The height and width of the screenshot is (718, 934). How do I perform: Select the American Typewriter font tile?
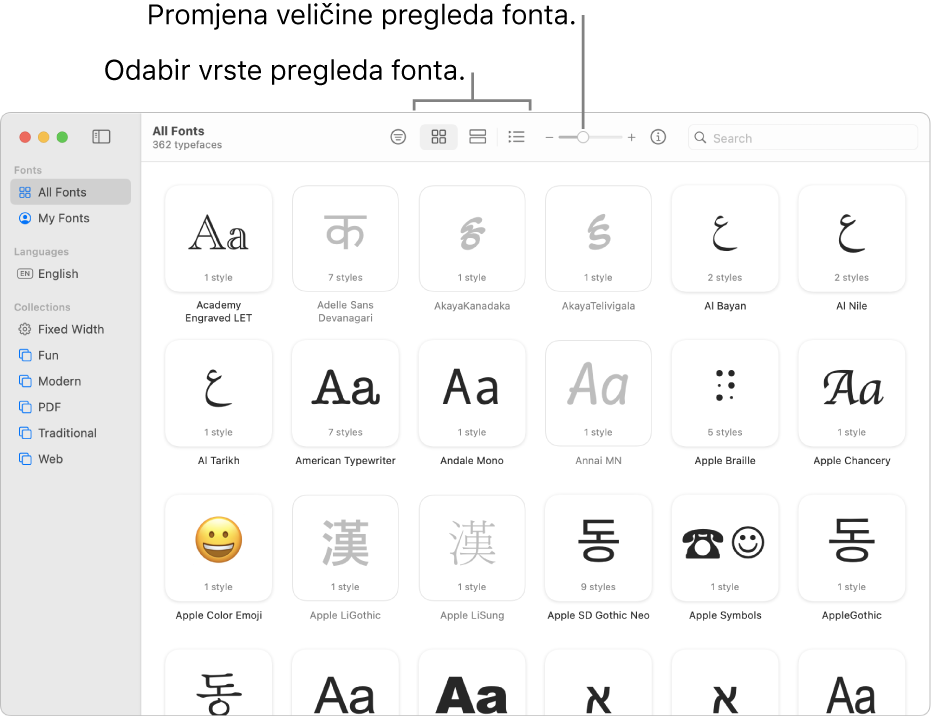click(x=345, y=393)
